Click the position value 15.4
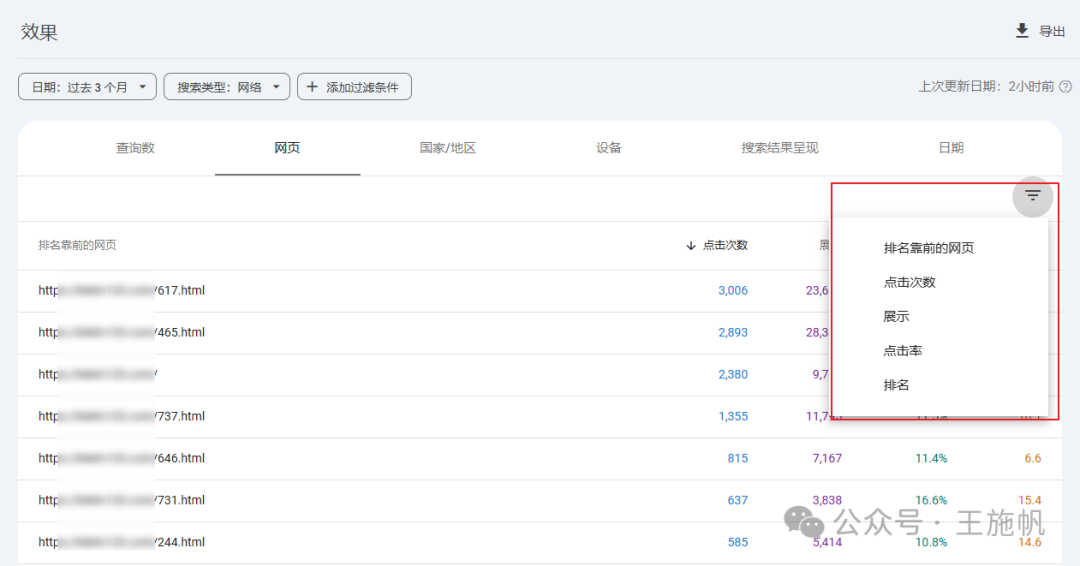1080x566 pixels. pyautogui.click(x=1030, y=501)
